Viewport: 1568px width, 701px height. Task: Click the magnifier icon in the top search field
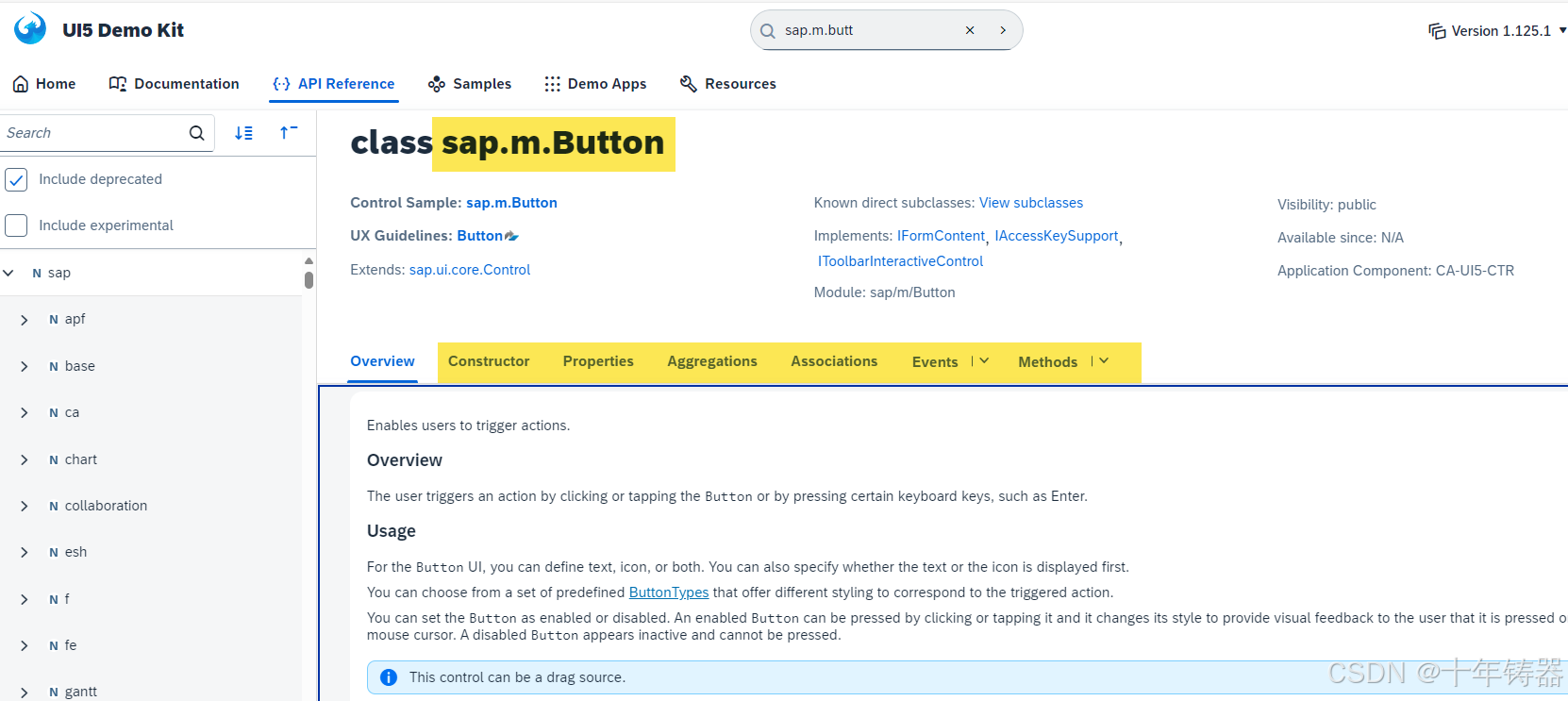pyautogui.click(x=767, y=30)
